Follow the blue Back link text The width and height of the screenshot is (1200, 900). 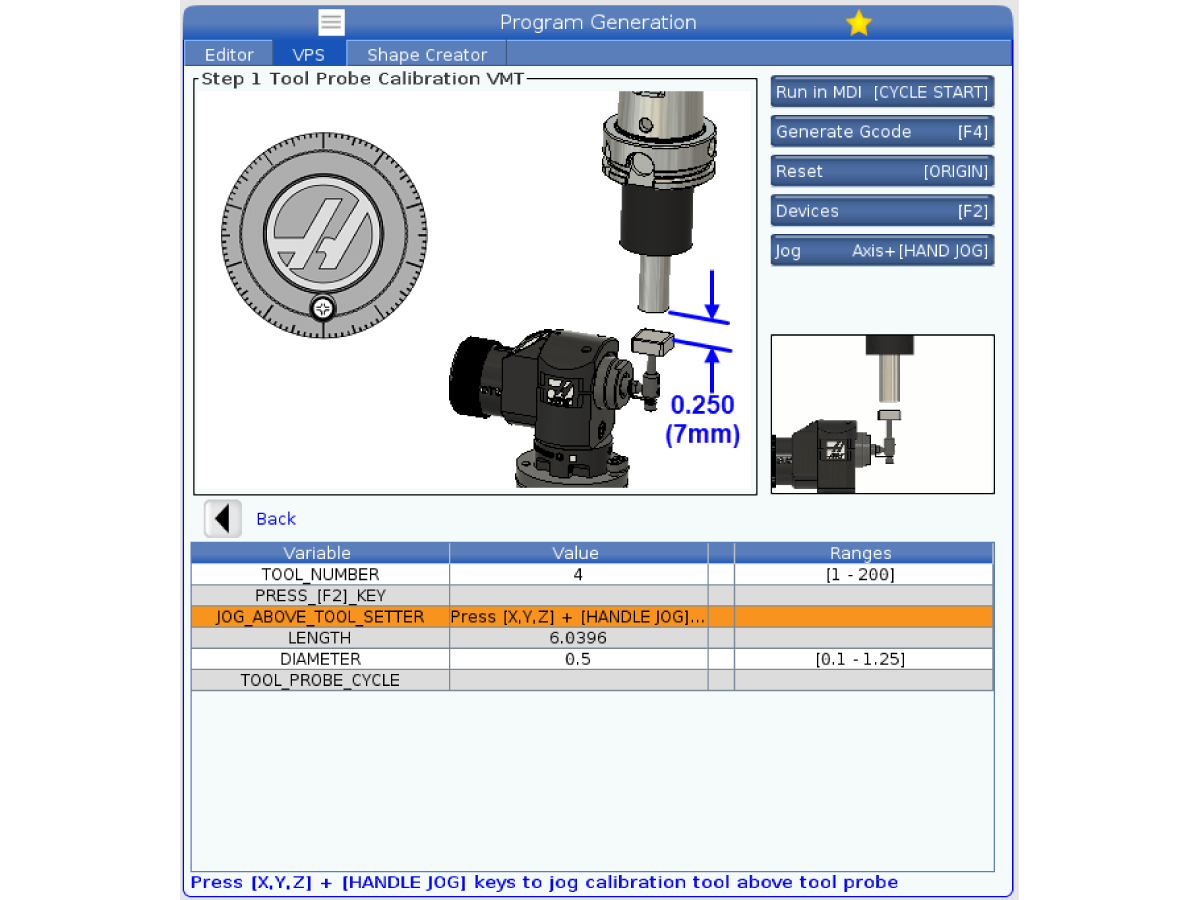[x=276, y=519]
